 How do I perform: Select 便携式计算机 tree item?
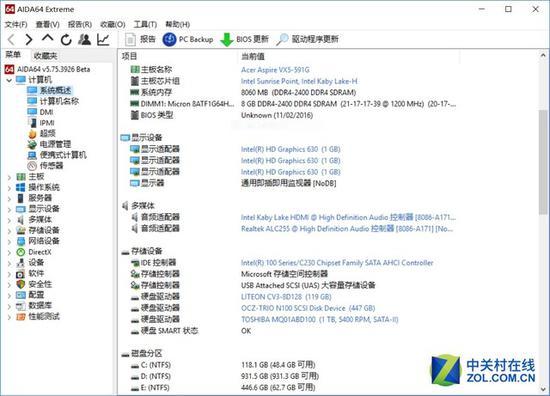(57, 155)
